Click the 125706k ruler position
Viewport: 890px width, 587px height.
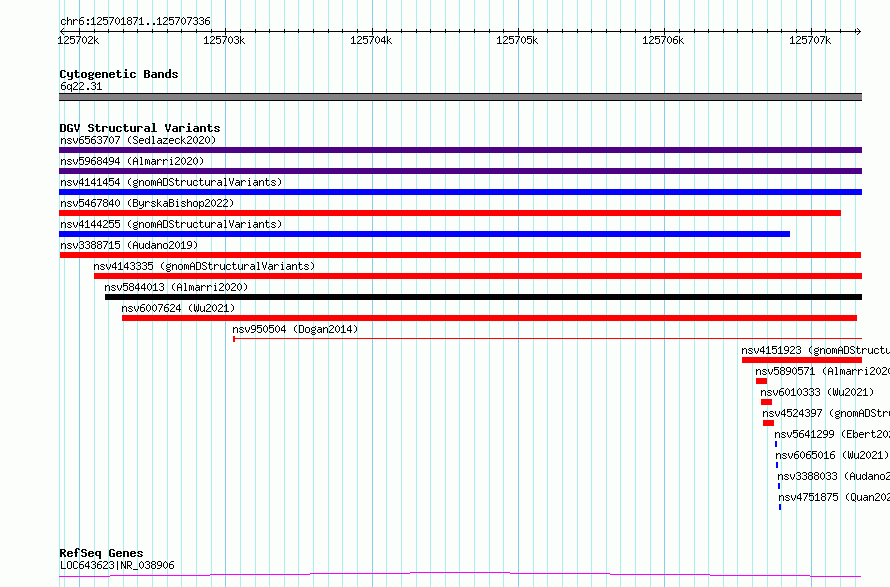pos(663,40)
